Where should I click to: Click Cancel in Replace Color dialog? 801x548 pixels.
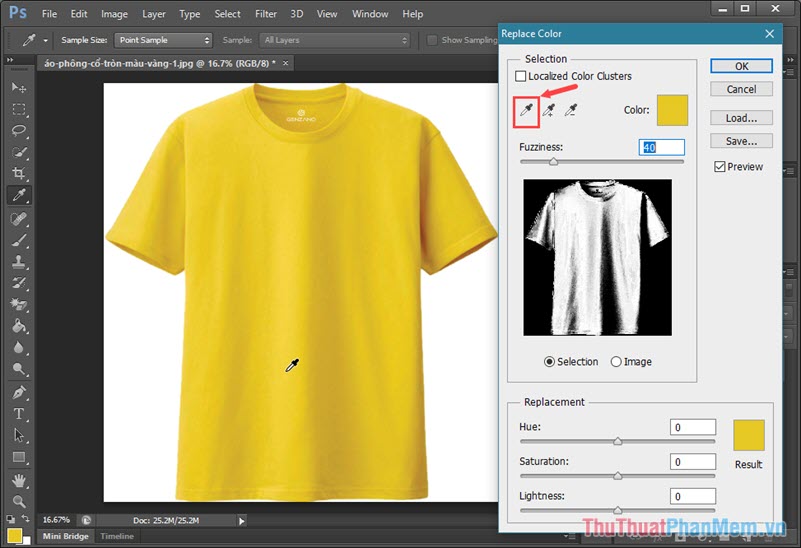point(741,89)
